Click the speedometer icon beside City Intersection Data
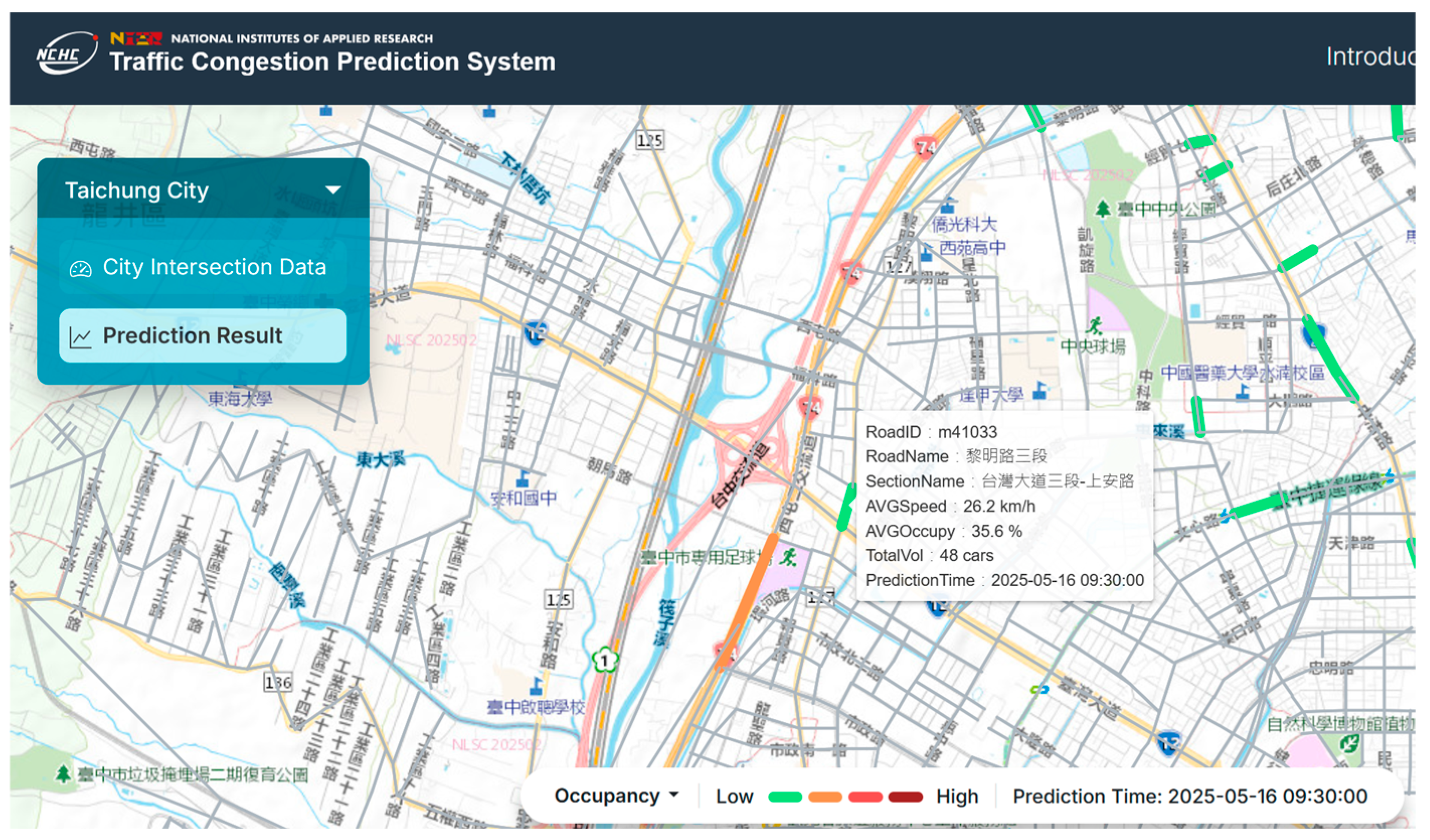 coord(80,268)
